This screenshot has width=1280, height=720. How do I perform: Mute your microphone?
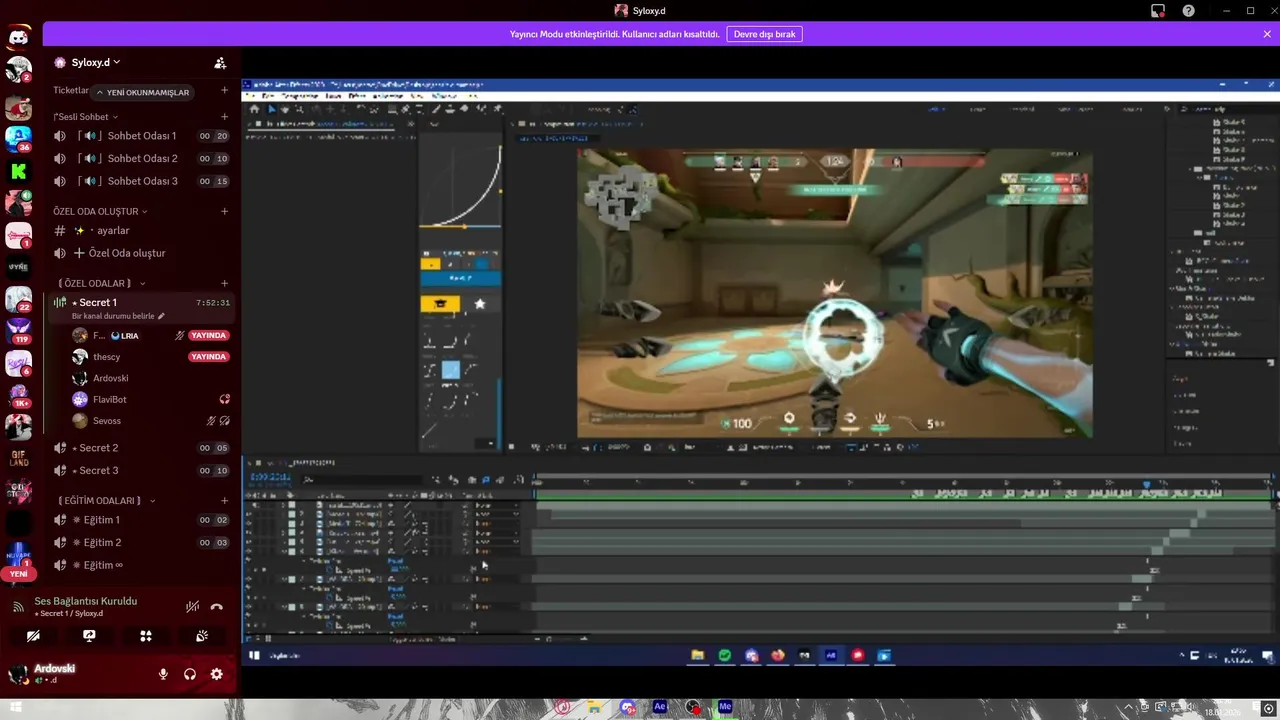[x=163, y=674]
